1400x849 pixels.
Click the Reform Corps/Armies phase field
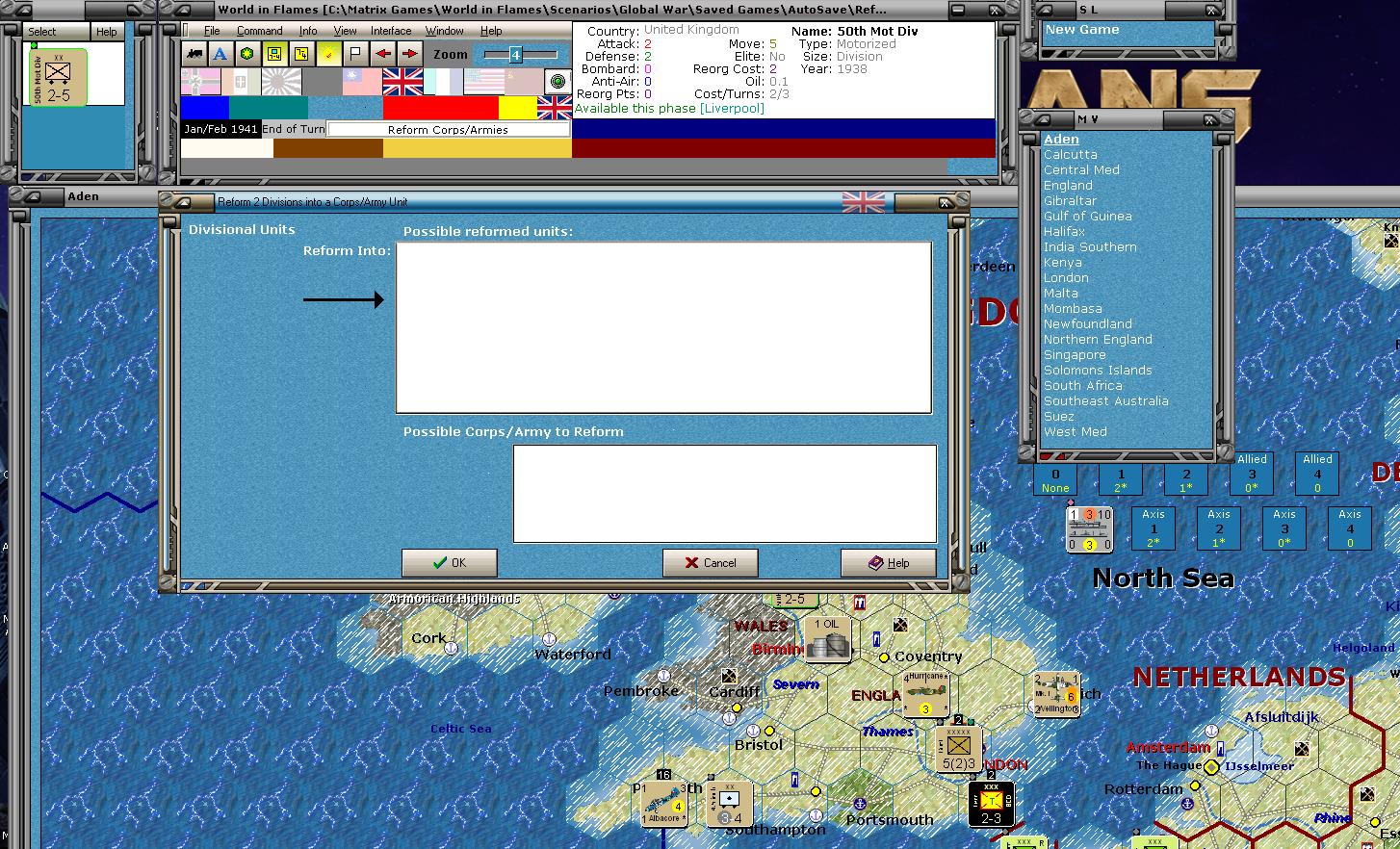click(448, 129)
